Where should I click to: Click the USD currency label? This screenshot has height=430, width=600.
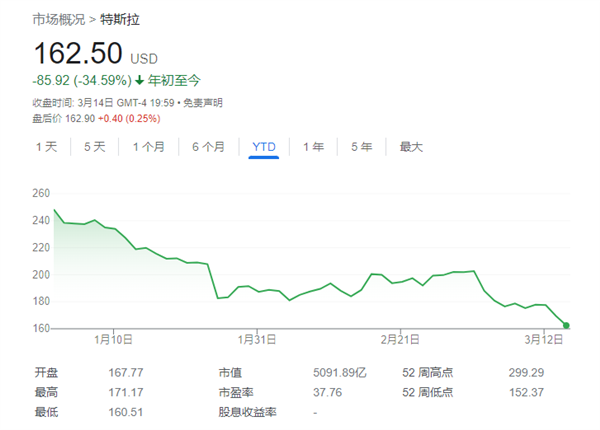(x=144, y=59)
